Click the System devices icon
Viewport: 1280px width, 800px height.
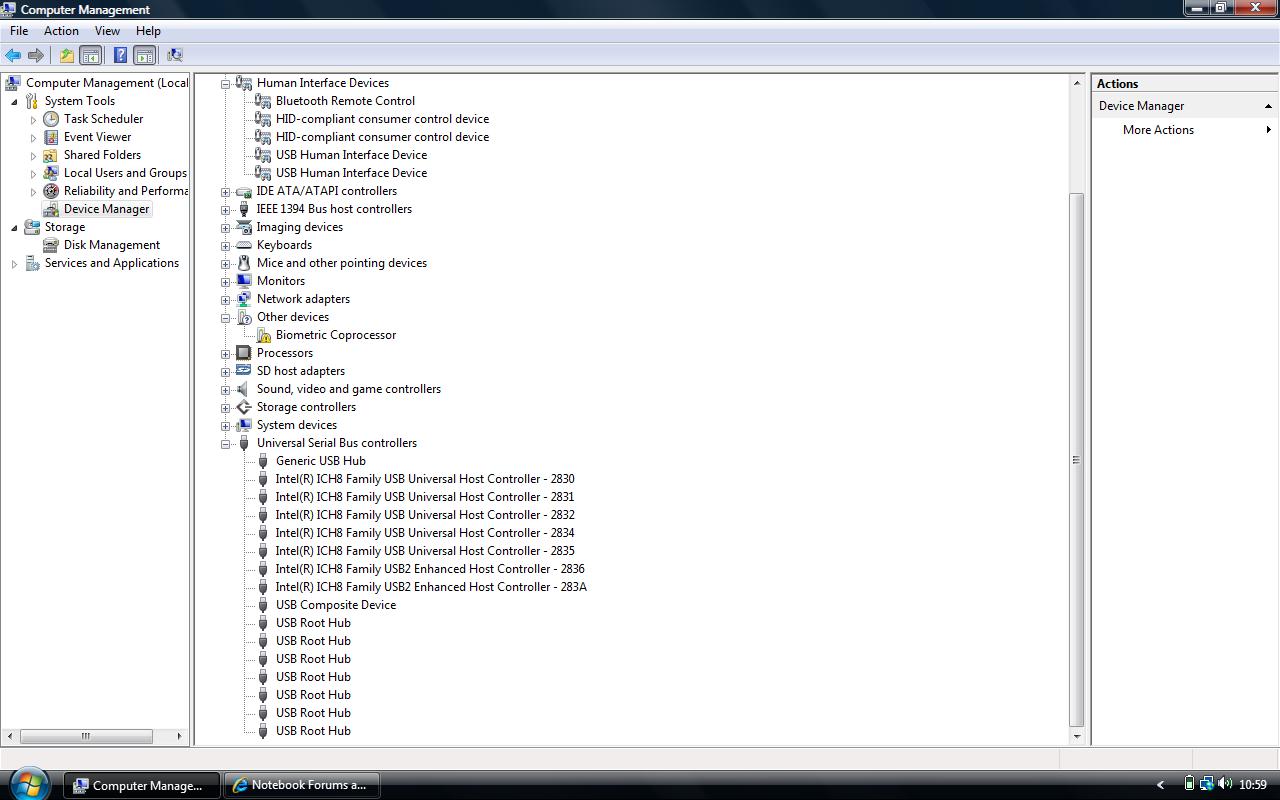point(244,425)
